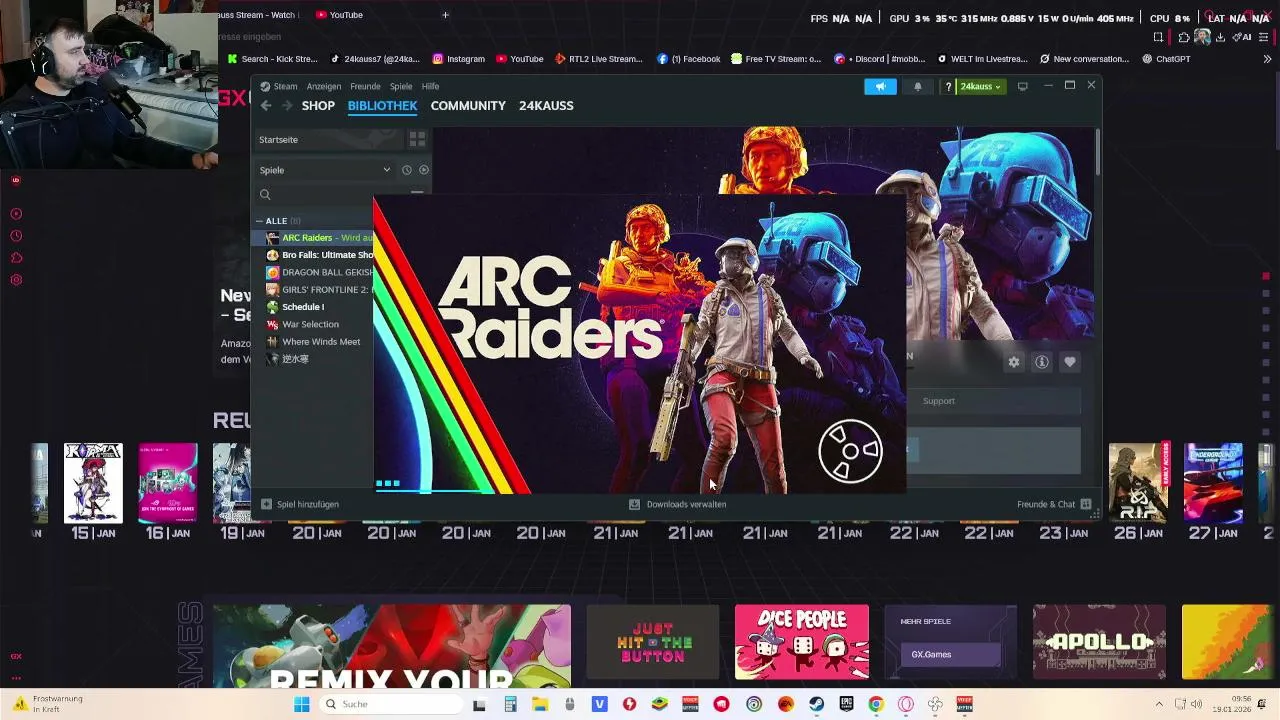
Task: Click recent activity clock filter in library
Action: [406, 170]
